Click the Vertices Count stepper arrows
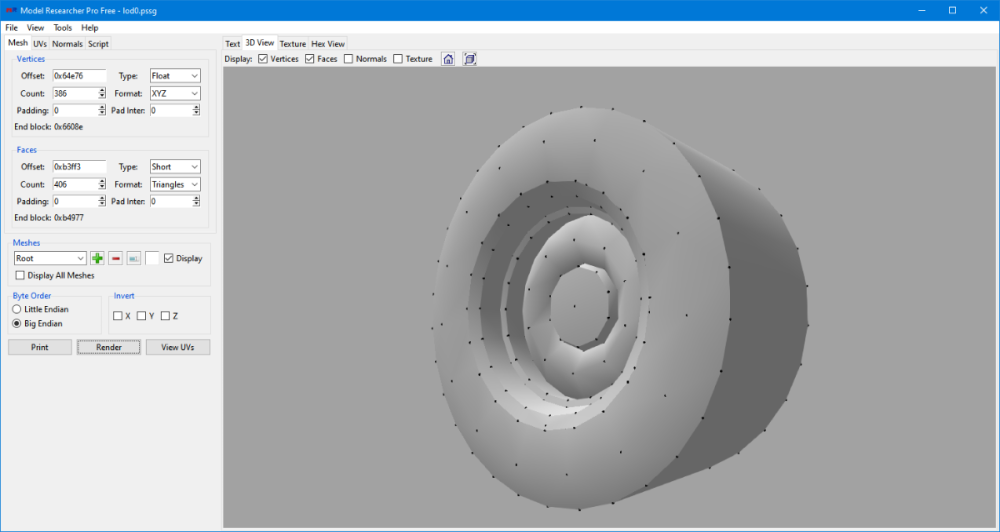The width and height of the screenshot is (1000, 532). click(102, 93)
